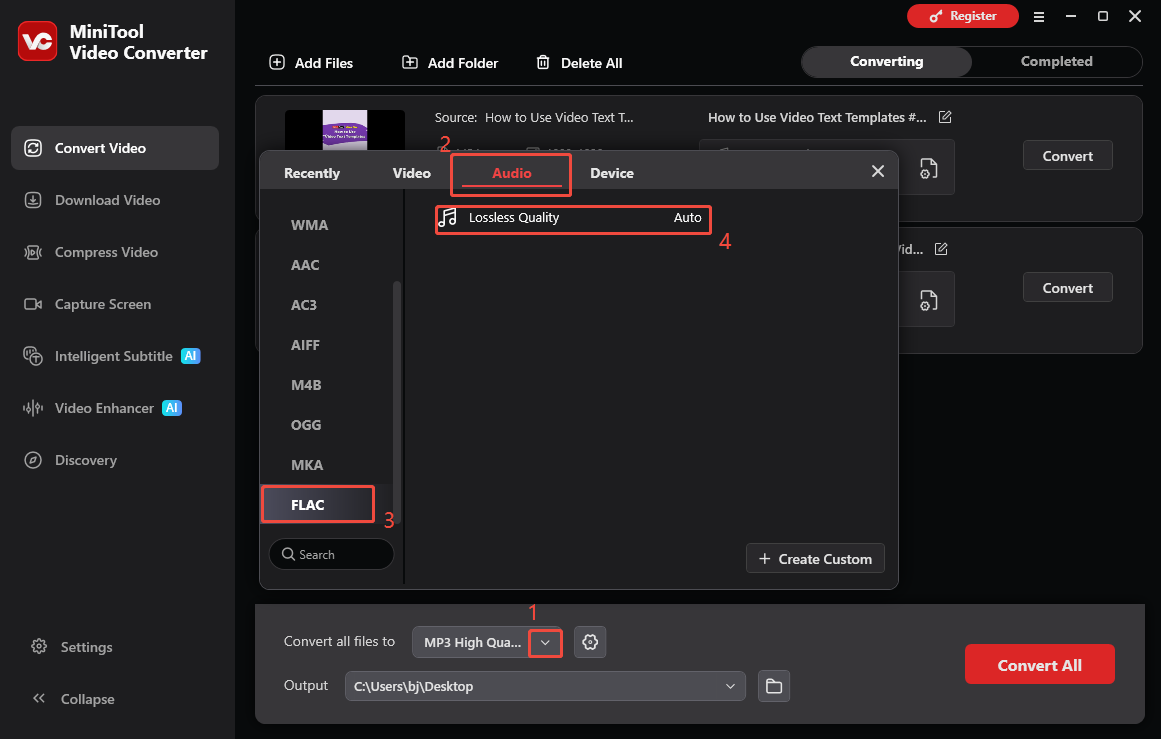Image resolution: width=1161 pixels, height=739 pixels.
Task: Open the 'Convert all files to' format dropdown arrow
Action: click(x=545, y=642)
